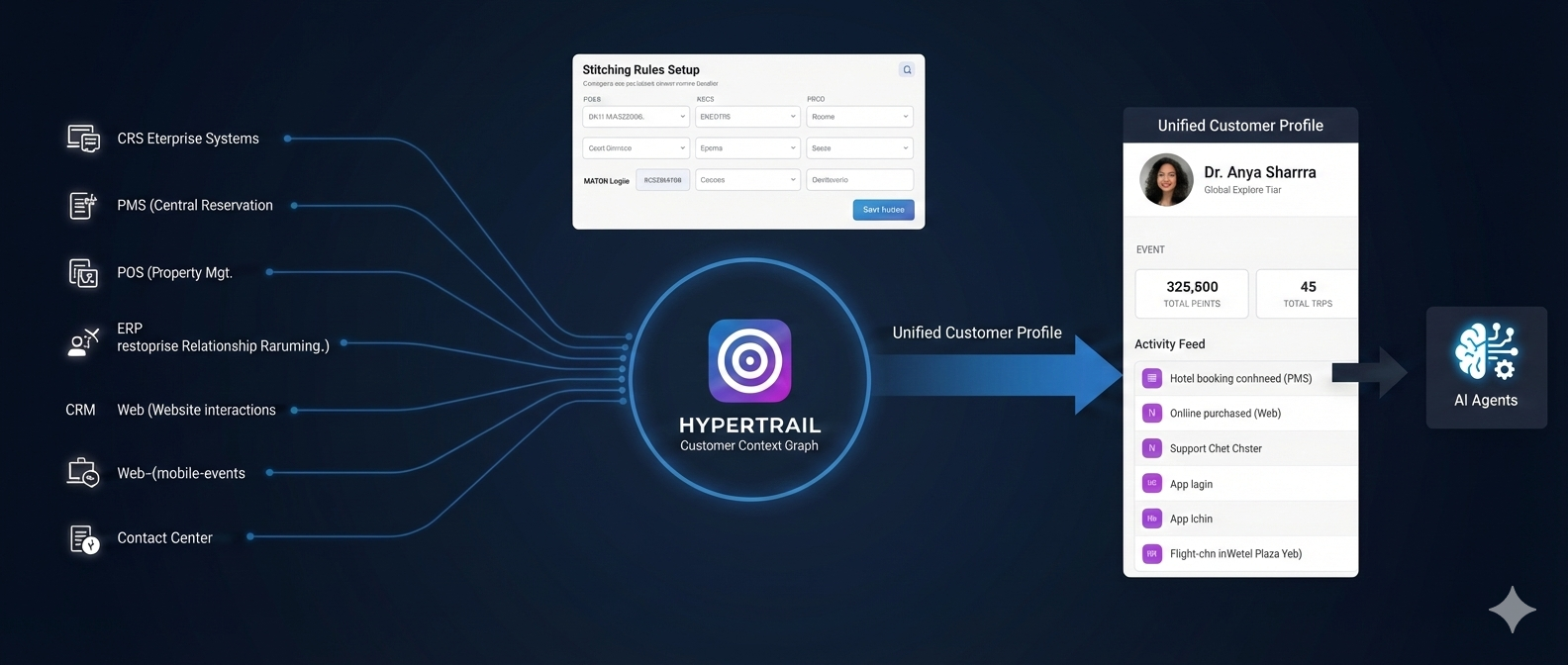Click the HYPERTRAIL wordmark
1568x665 pixels.
coord(749,426)
